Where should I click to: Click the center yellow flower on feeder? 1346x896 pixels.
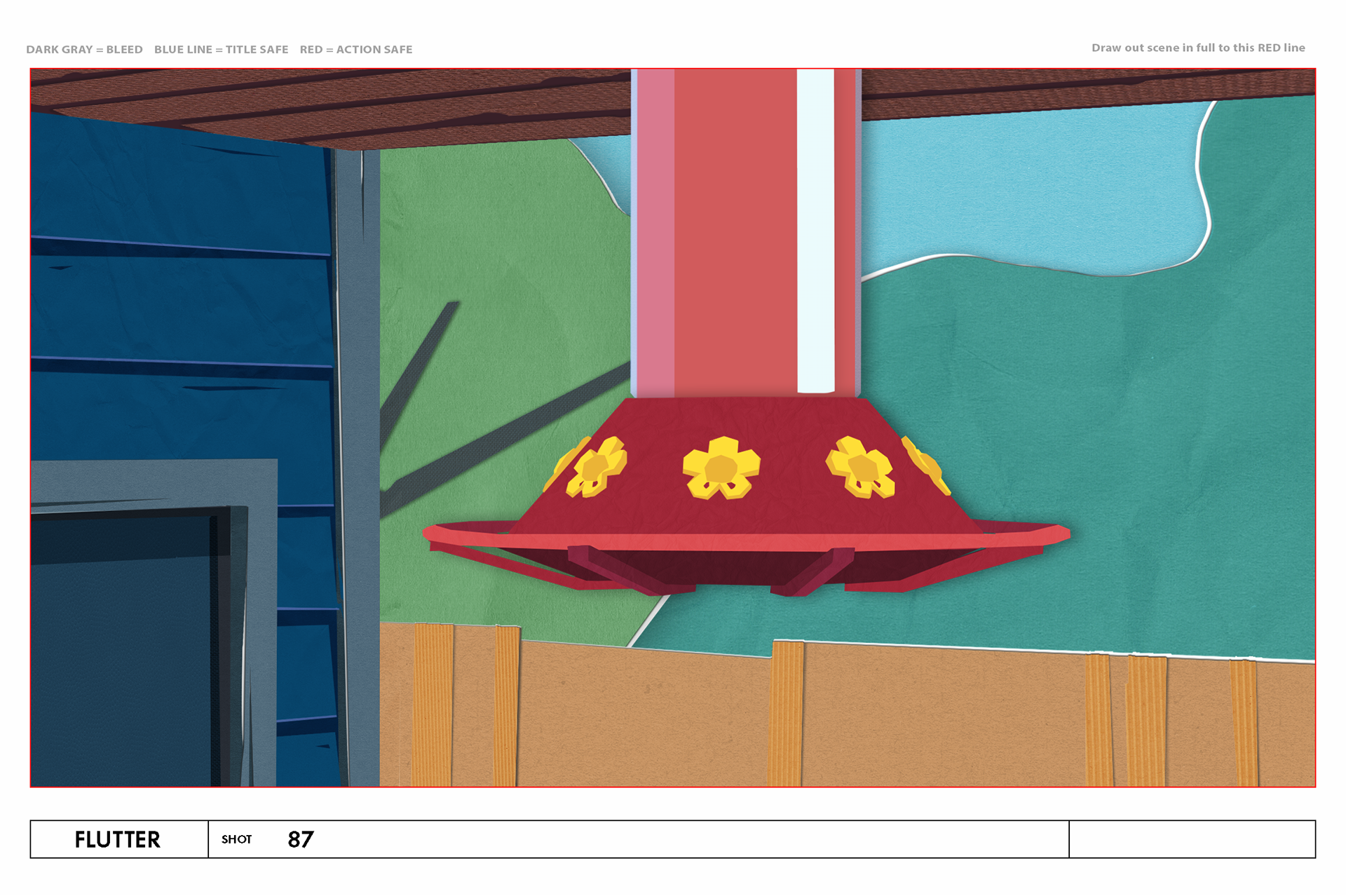(x=721, y=468)
